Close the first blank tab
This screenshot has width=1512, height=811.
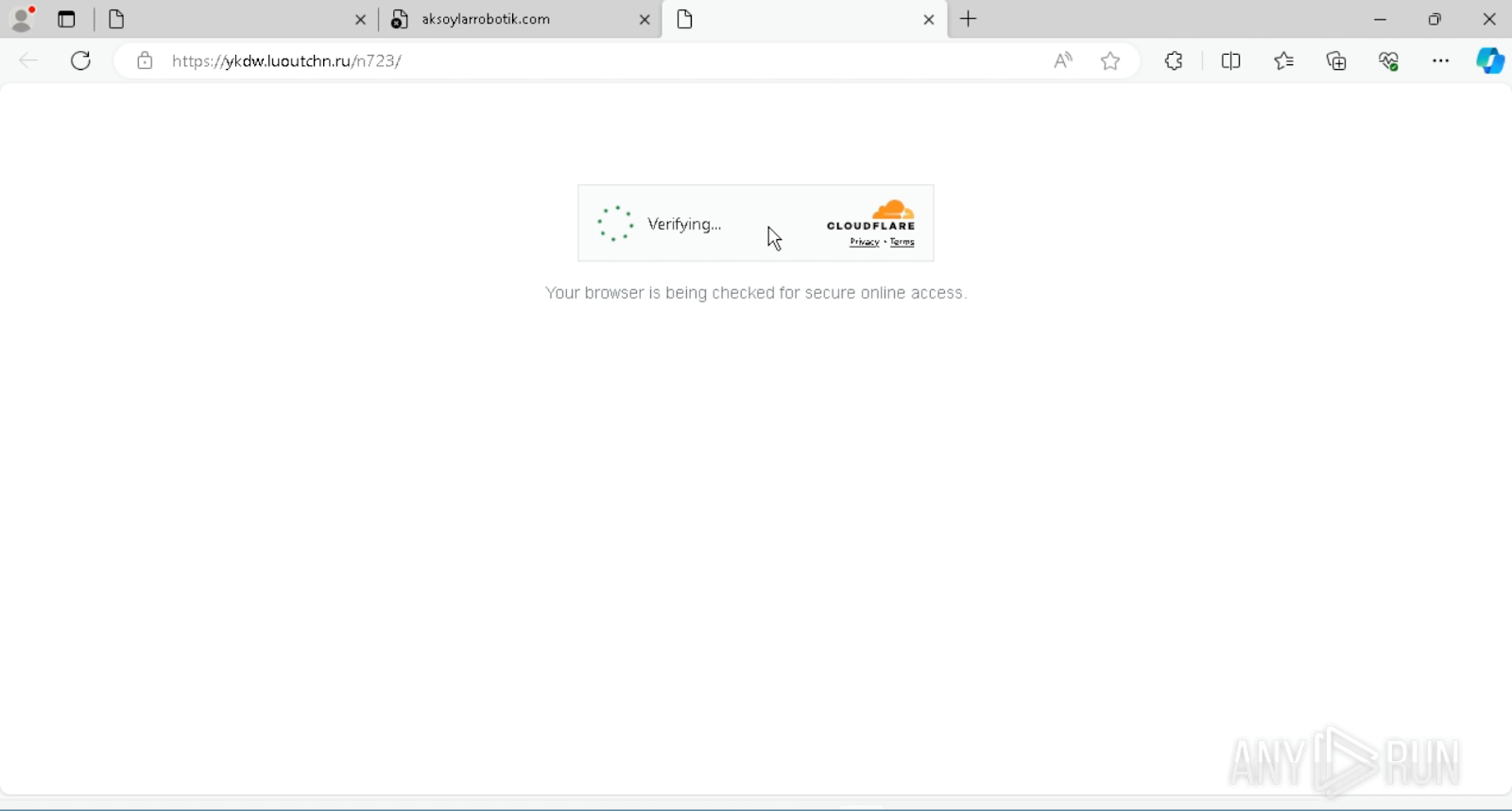click(360, 20)
